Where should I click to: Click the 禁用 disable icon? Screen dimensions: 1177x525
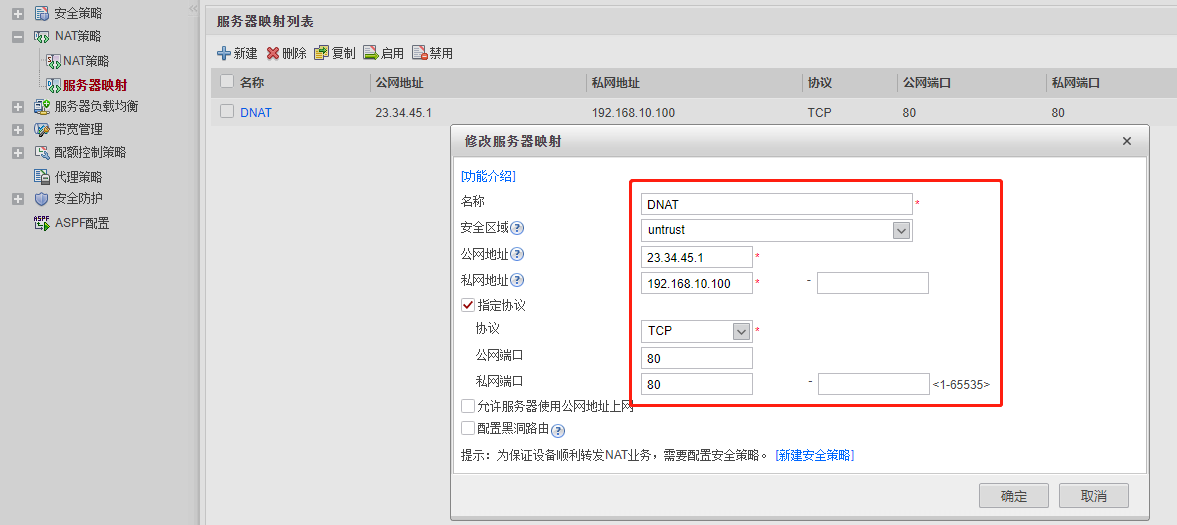pos(420,53)
